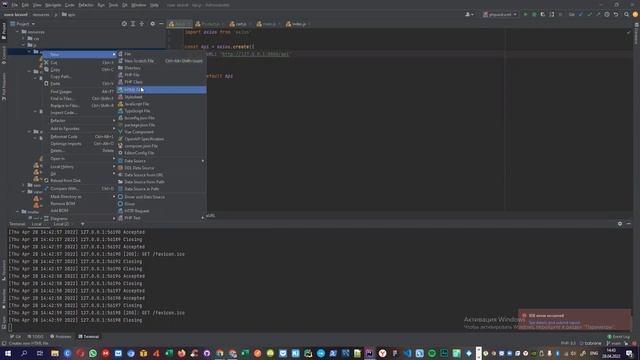Click the OpenAPI Specification icon
This screenshot has height=360, width=640.
tap(120, 139)
